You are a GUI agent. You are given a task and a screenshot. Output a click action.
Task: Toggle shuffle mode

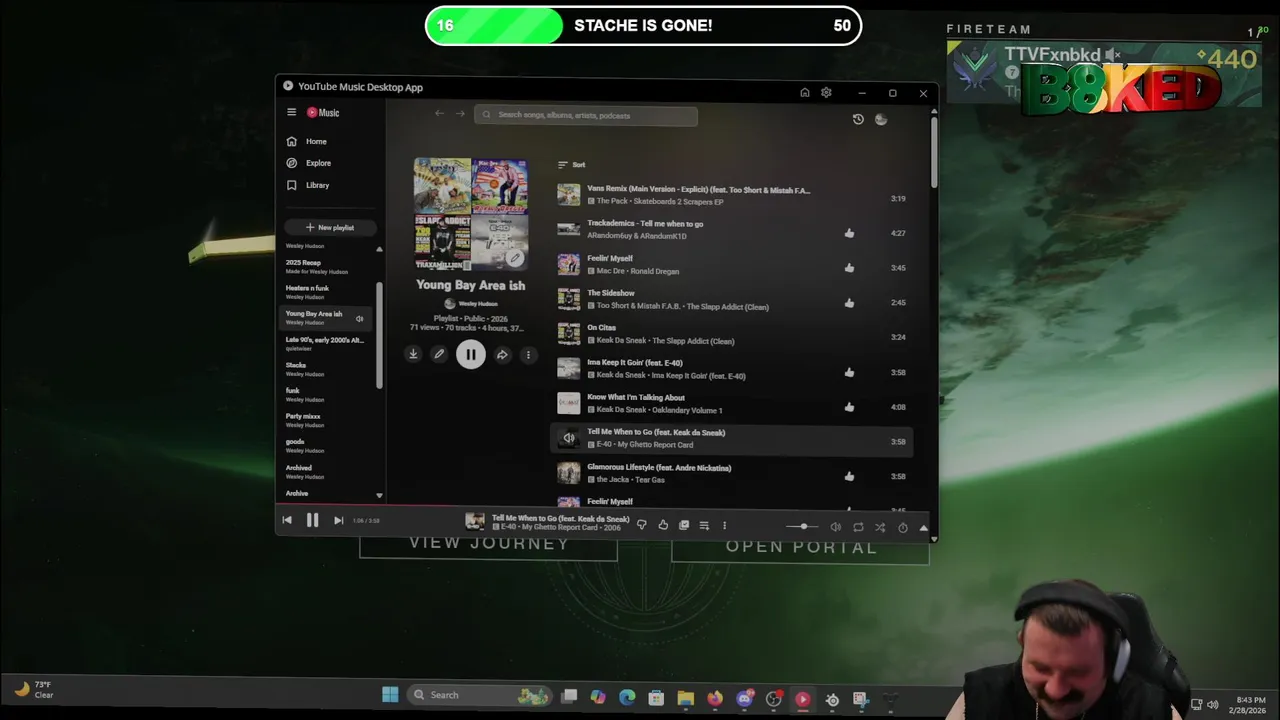pos(880,527)
